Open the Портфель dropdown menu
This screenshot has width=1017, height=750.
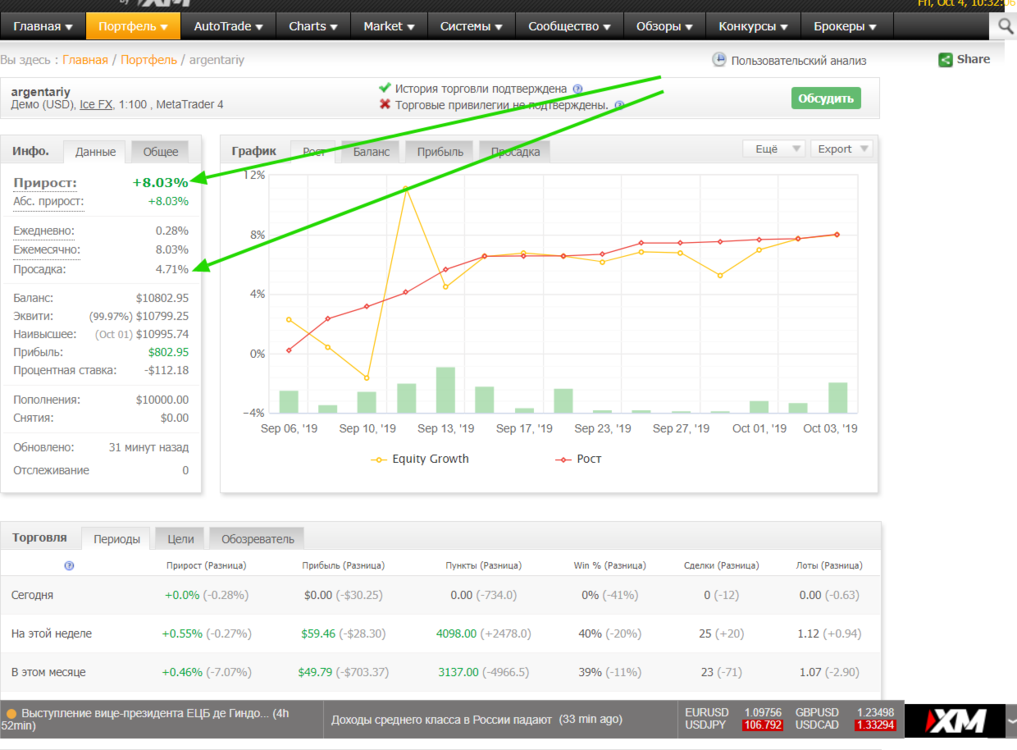(133, 27)
